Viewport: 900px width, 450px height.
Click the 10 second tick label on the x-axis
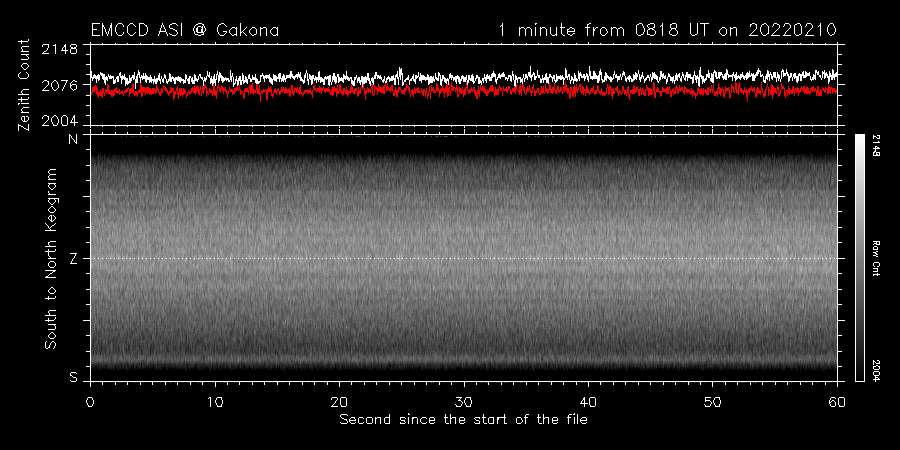coord(215,401)
